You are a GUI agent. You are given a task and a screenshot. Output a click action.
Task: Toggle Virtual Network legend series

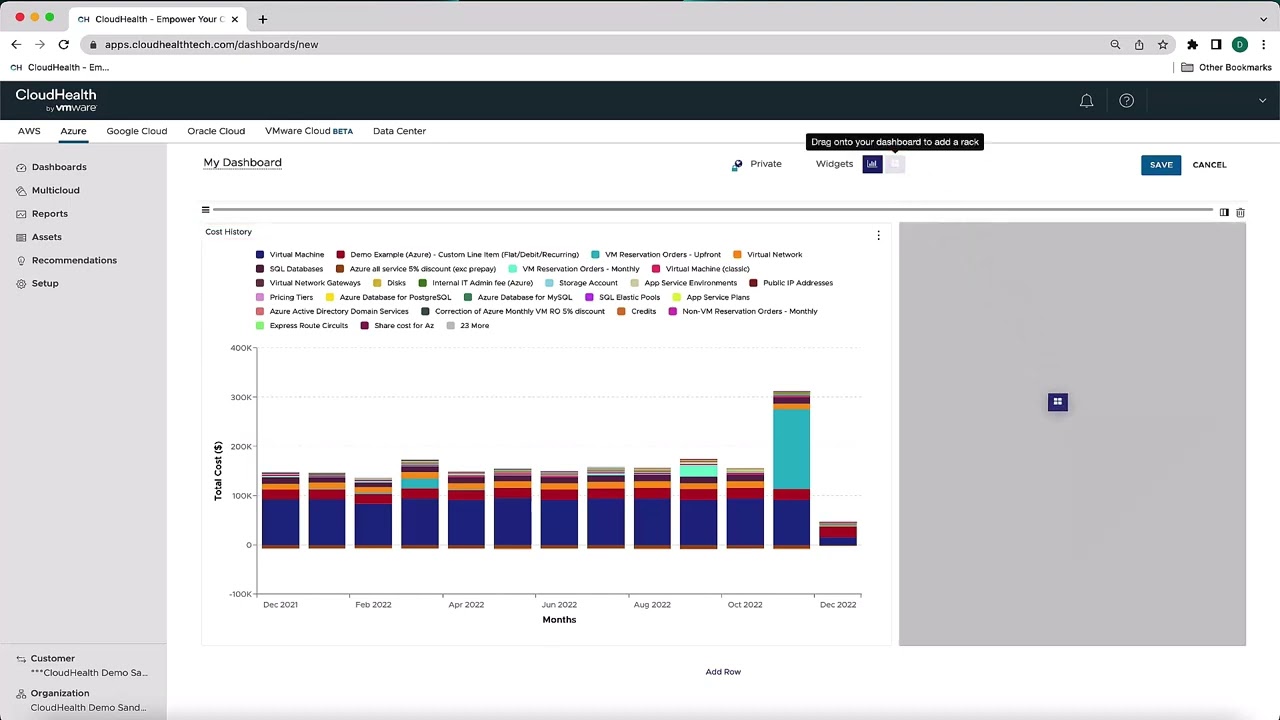(x=768, y=255)
